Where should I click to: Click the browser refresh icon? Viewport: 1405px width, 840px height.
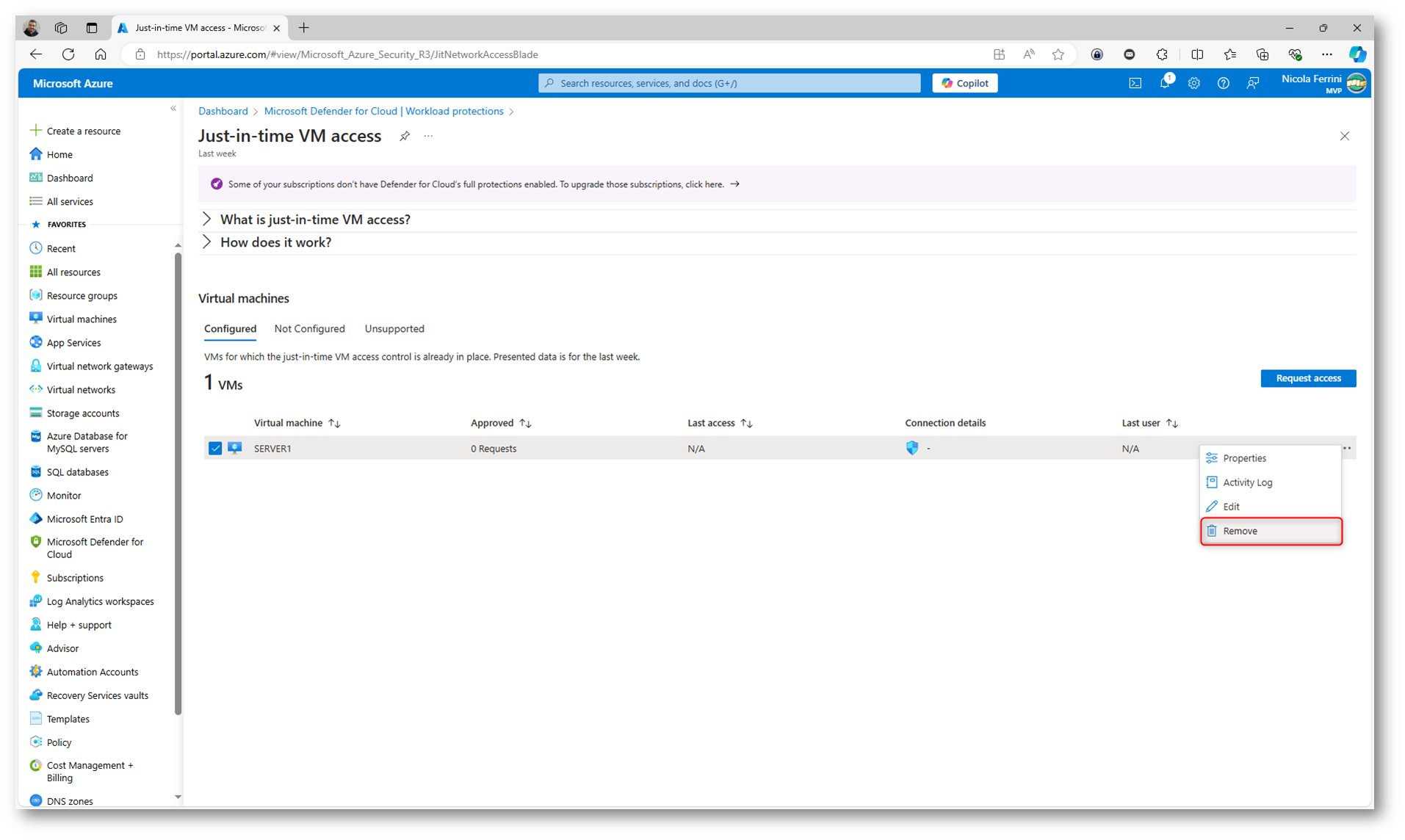[68, 54]
